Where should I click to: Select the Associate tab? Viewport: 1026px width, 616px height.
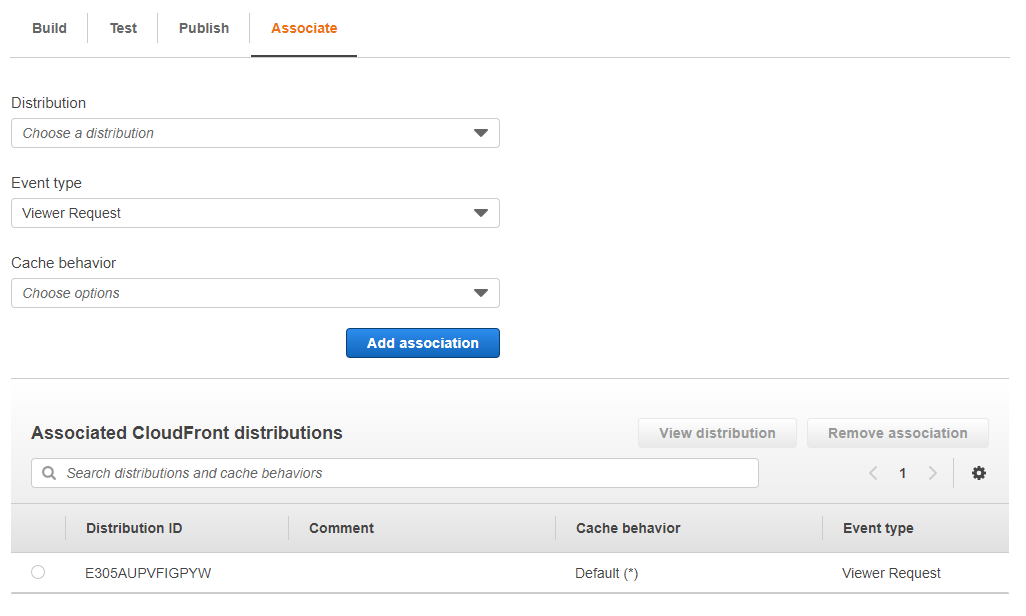pyautogui.click(x=304, y=28)
